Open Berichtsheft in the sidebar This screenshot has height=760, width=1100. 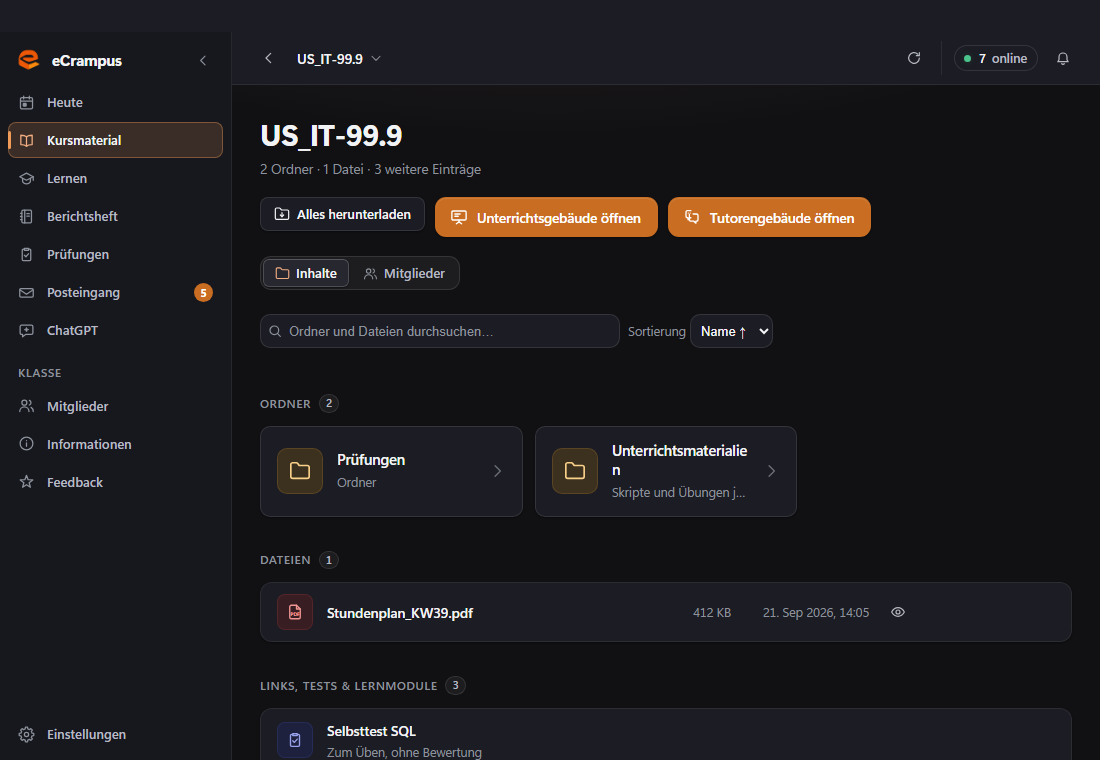point(115,216)
